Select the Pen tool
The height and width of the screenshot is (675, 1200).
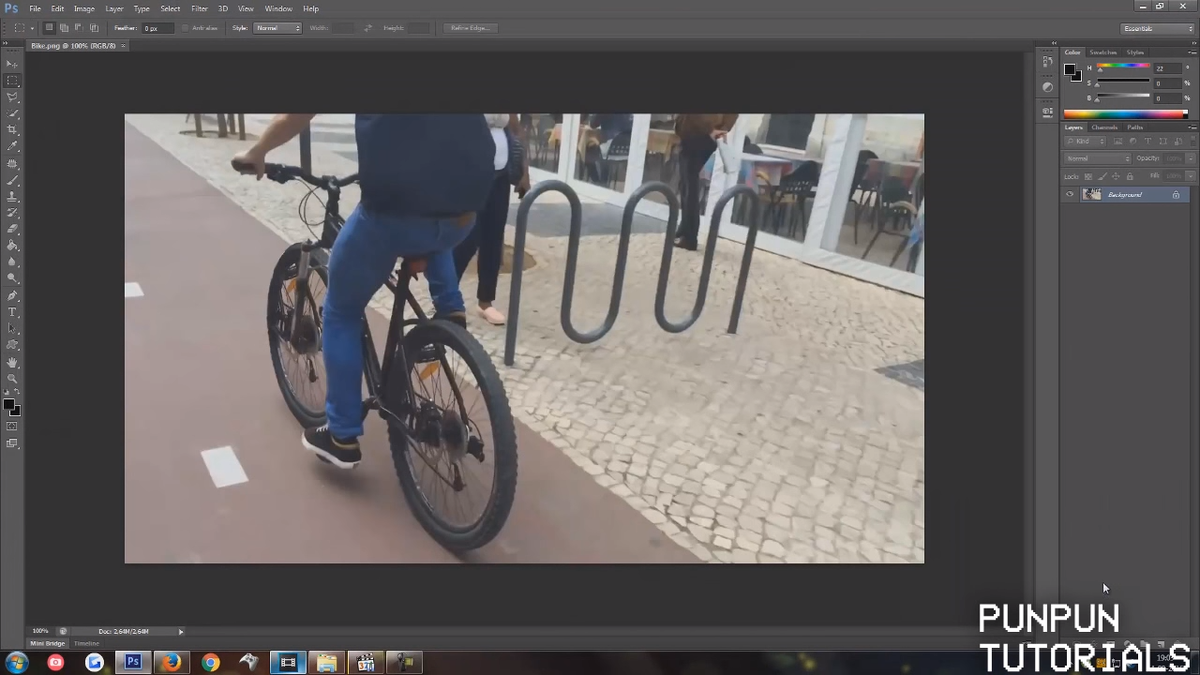pyautogui.click(x=12, y=296)
